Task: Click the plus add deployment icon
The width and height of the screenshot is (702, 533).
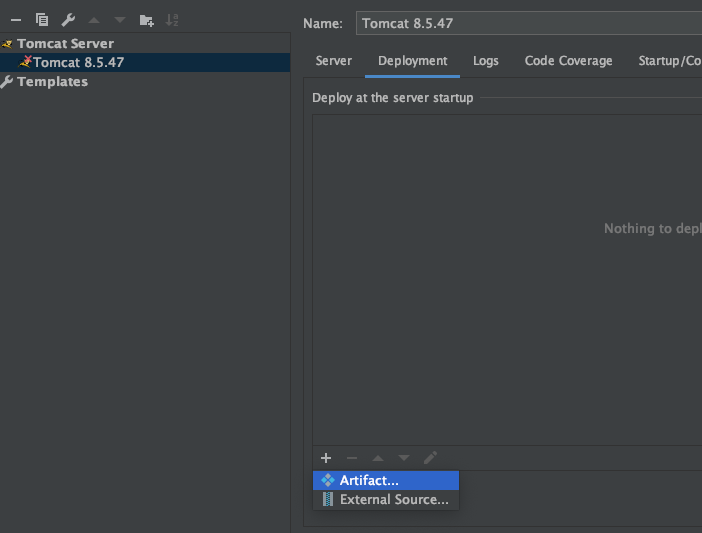Action: (x=326, y=458)
